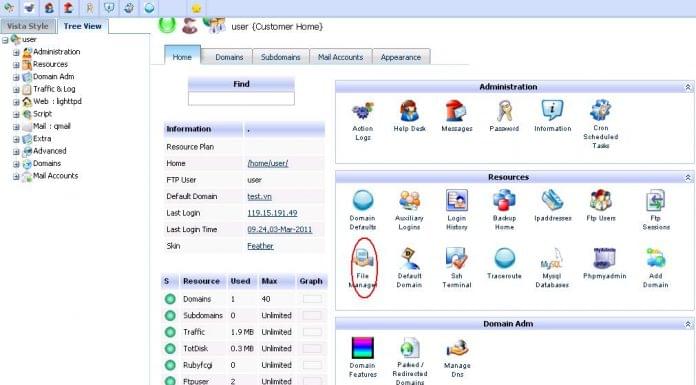Collapse the Administration panel section

pos(688,87)
